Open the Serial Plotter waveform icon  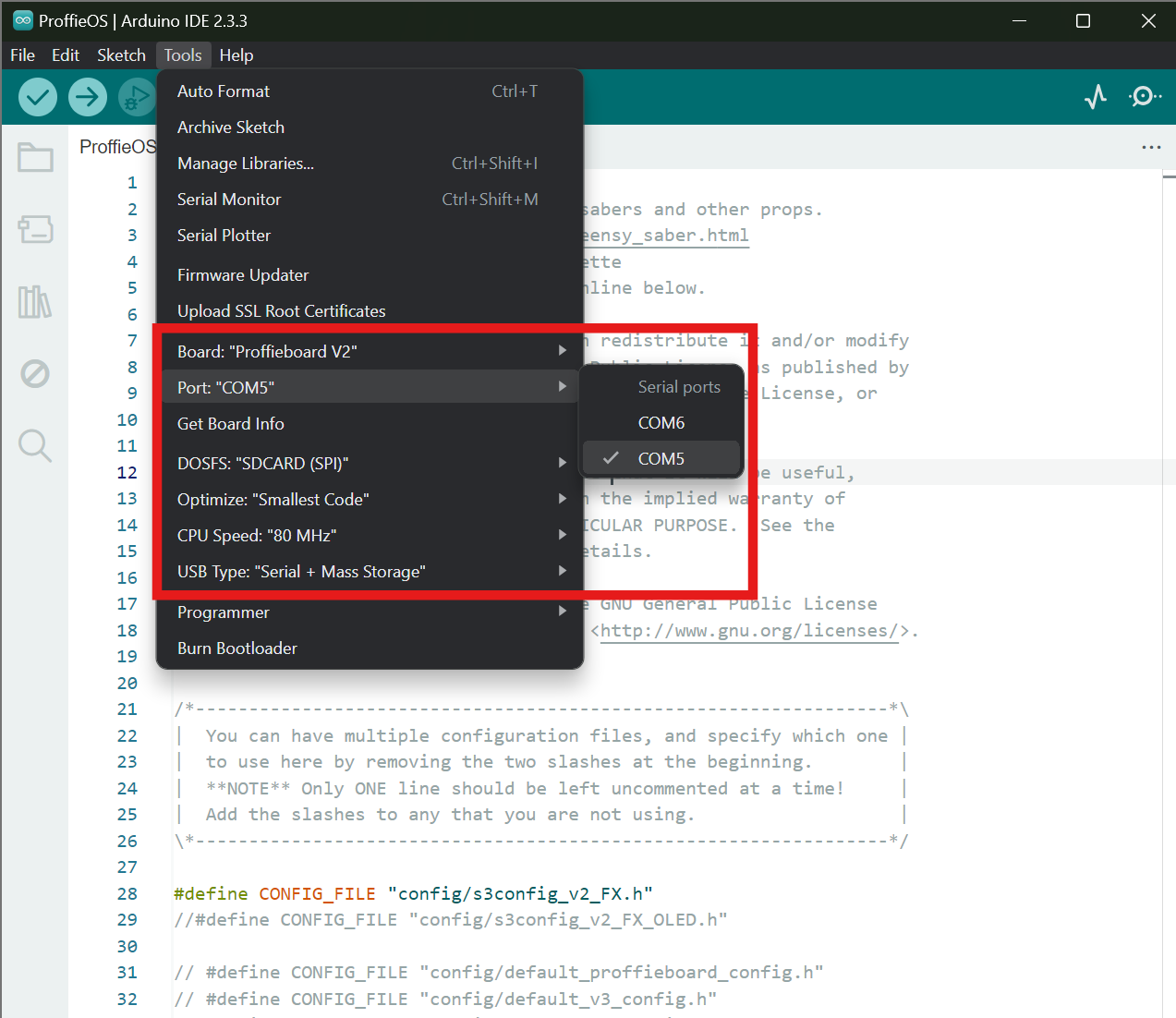click(x=1096, y=96)
